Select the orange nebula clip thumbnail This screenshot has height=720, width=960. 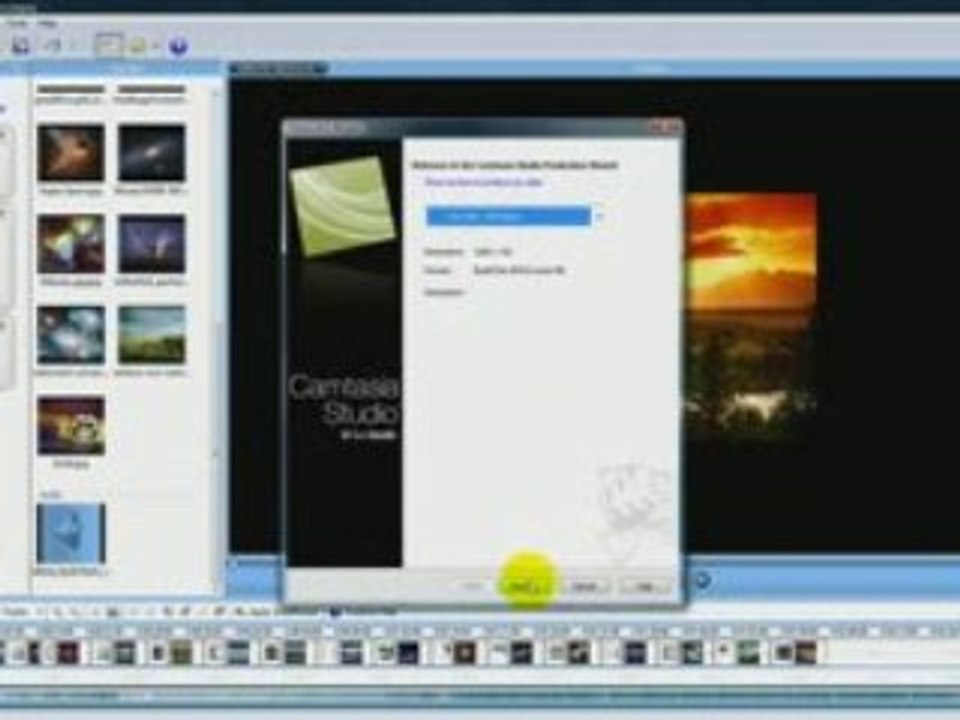point(70,153)
